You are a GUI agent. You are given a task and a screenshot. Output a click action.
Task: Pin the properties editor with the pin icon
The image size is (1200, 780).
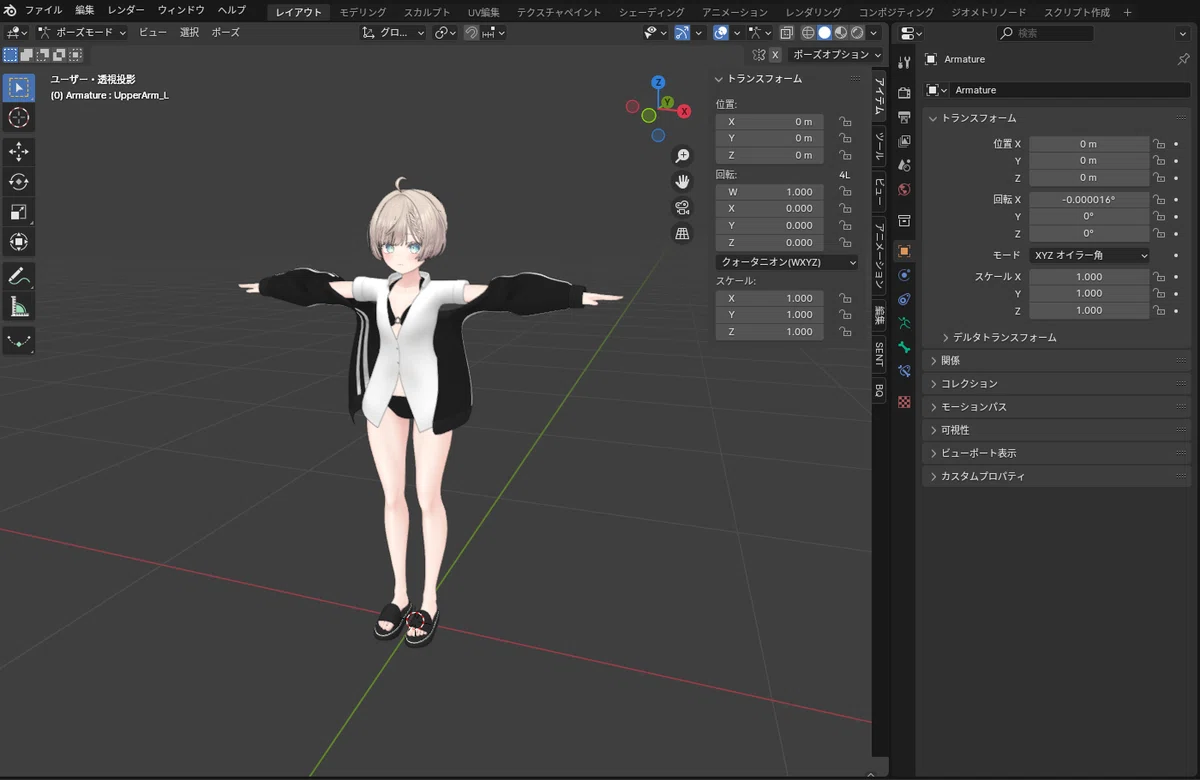click(x=1183, y=59)
